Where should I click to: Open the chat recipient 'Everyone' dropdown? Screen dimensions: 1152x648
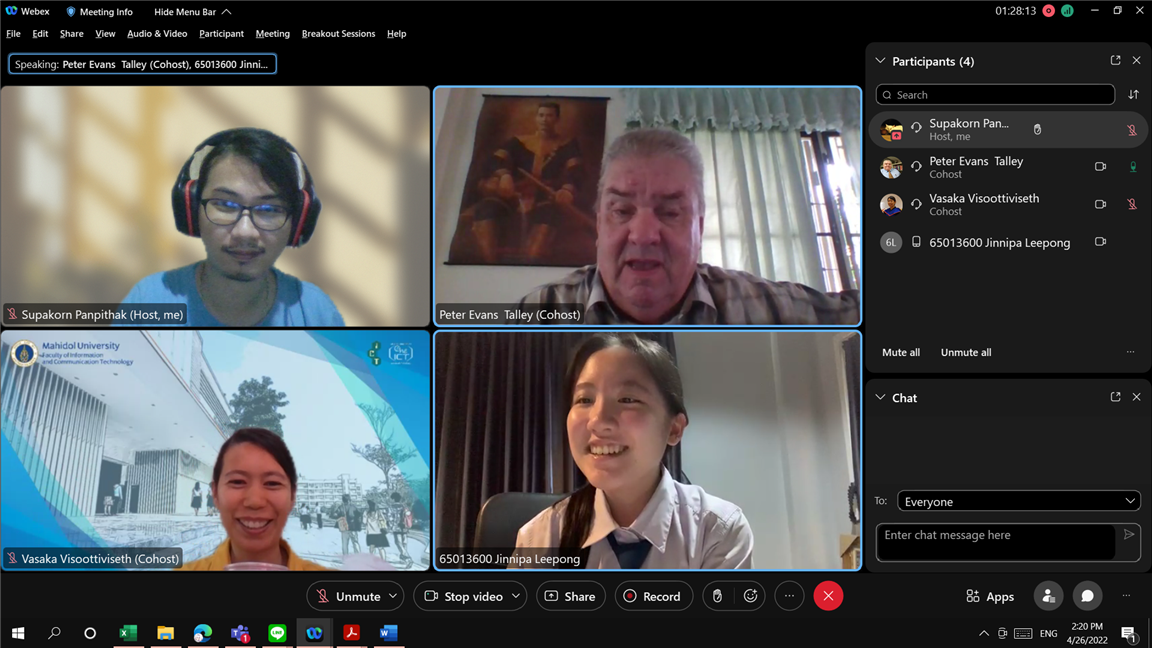(x=1018, y=501)
